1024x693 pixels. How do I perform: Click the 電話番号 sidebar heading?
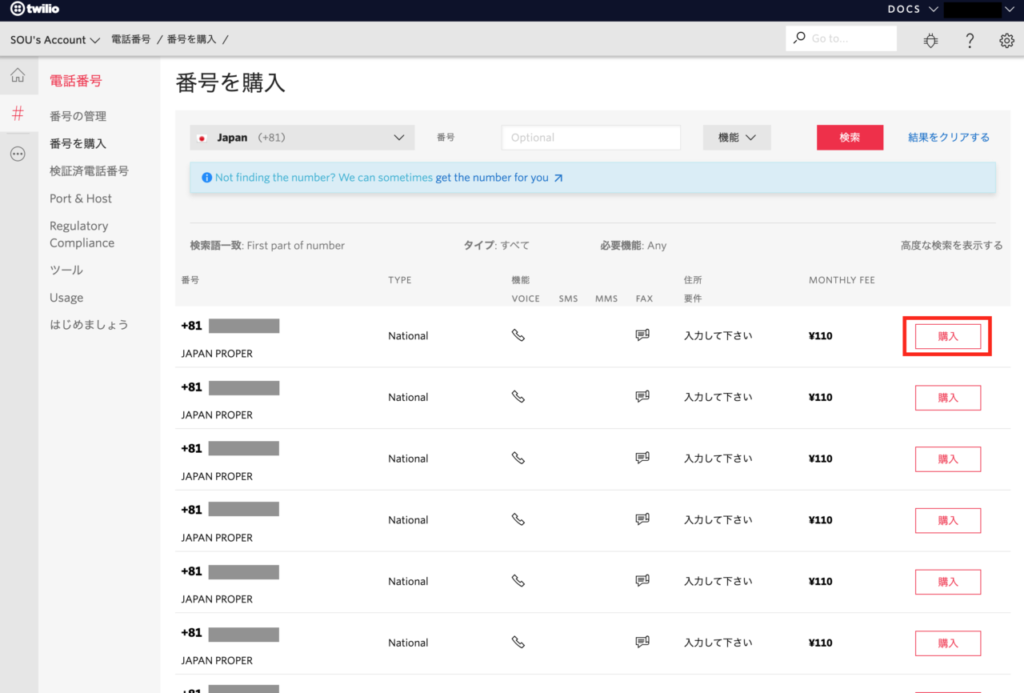tap(76, 81)
